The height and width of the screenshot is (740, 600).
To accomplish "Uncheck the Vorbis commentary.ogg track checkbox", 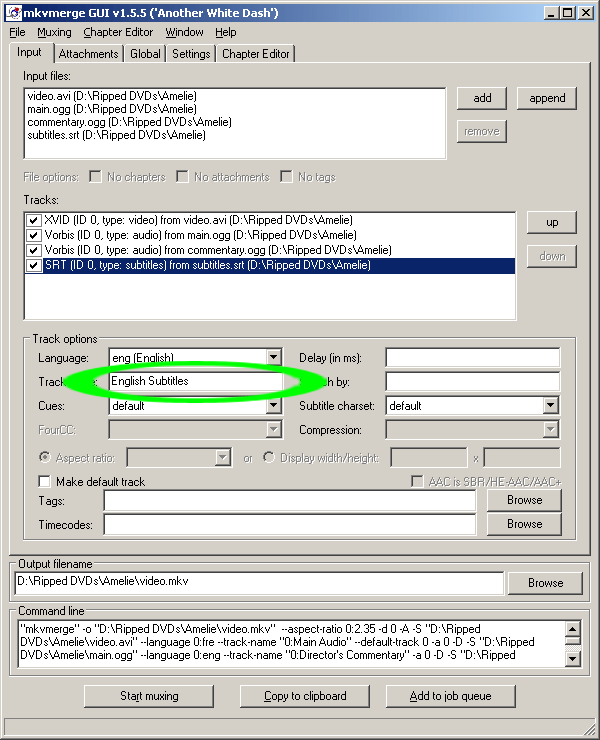I will click(x=33, y=250).
